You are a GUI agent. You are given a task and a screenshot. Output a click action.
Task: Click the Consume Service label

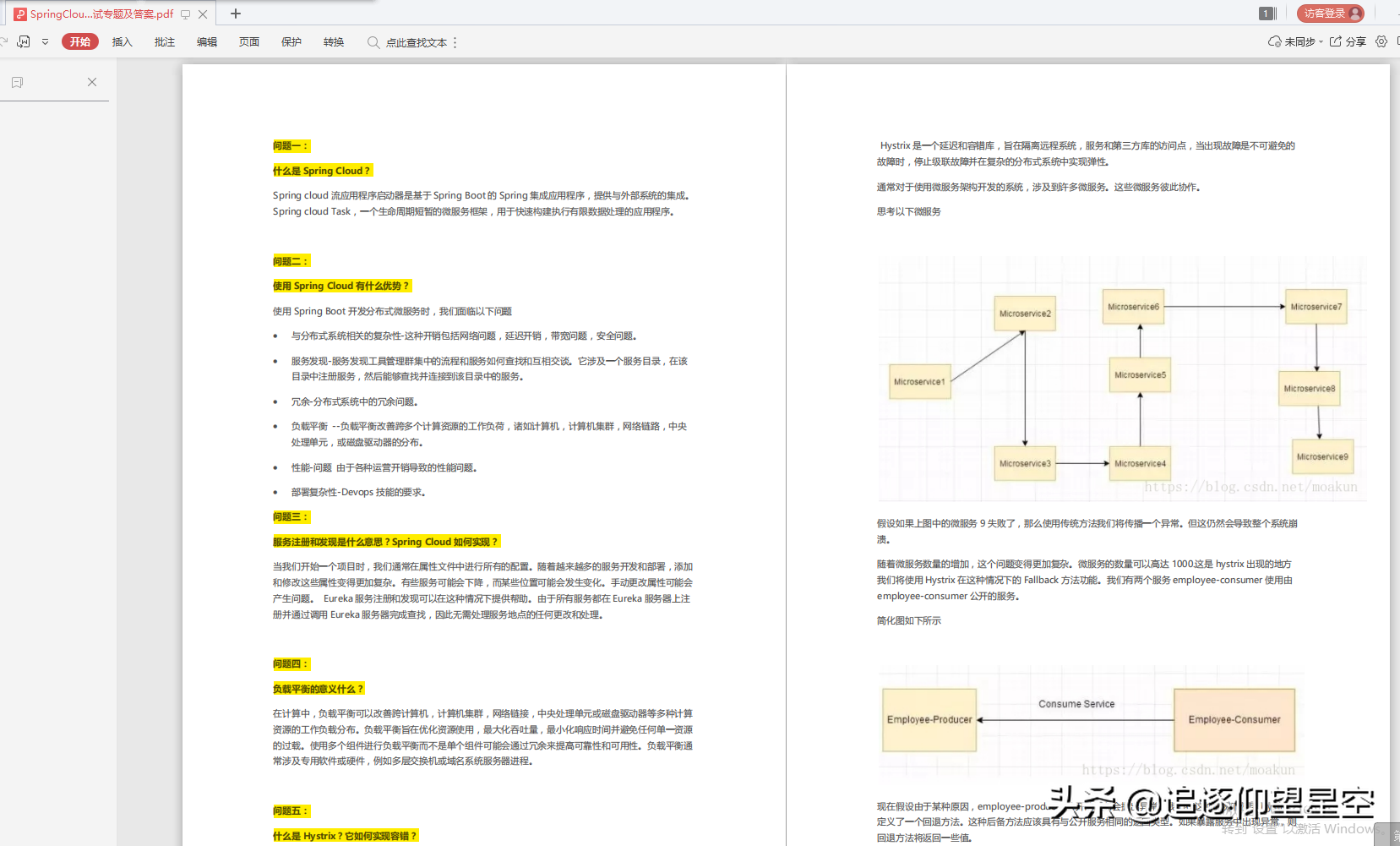[1076, 704]
